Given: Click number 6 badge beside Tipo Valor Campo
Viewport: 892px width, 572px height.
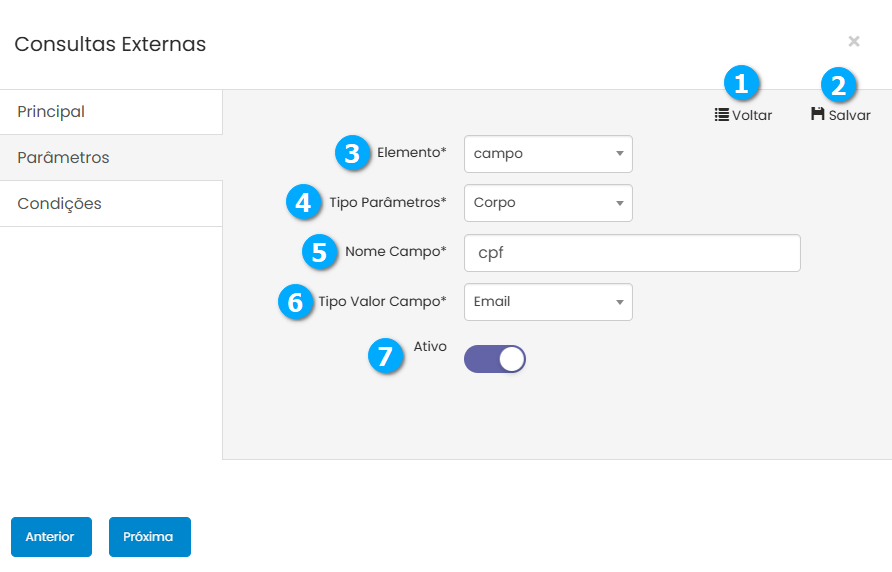Looking at the screenshot, I should click(x=295, y=302).
